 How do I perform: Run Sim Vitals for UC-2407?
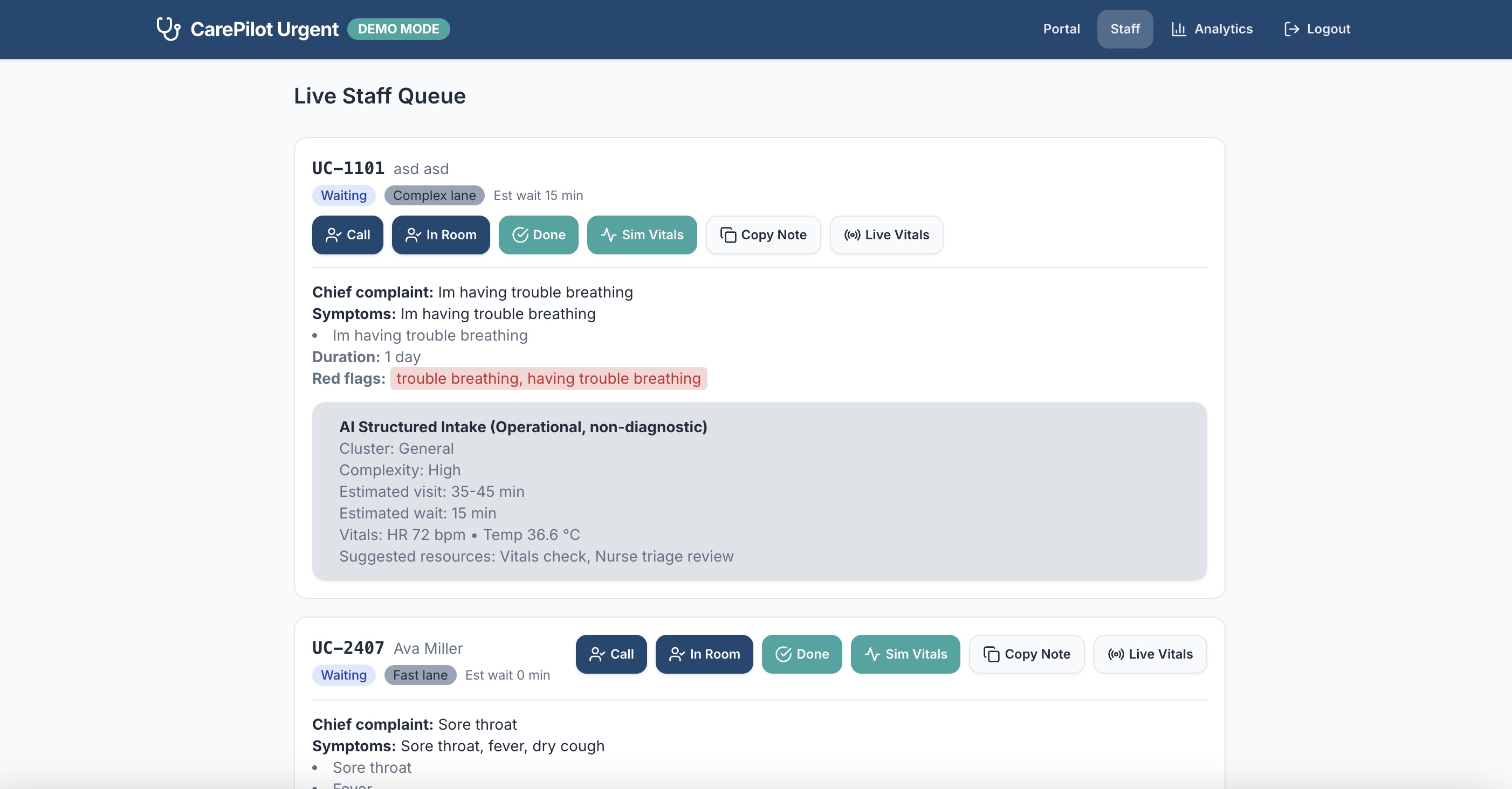tap(905, 654)
